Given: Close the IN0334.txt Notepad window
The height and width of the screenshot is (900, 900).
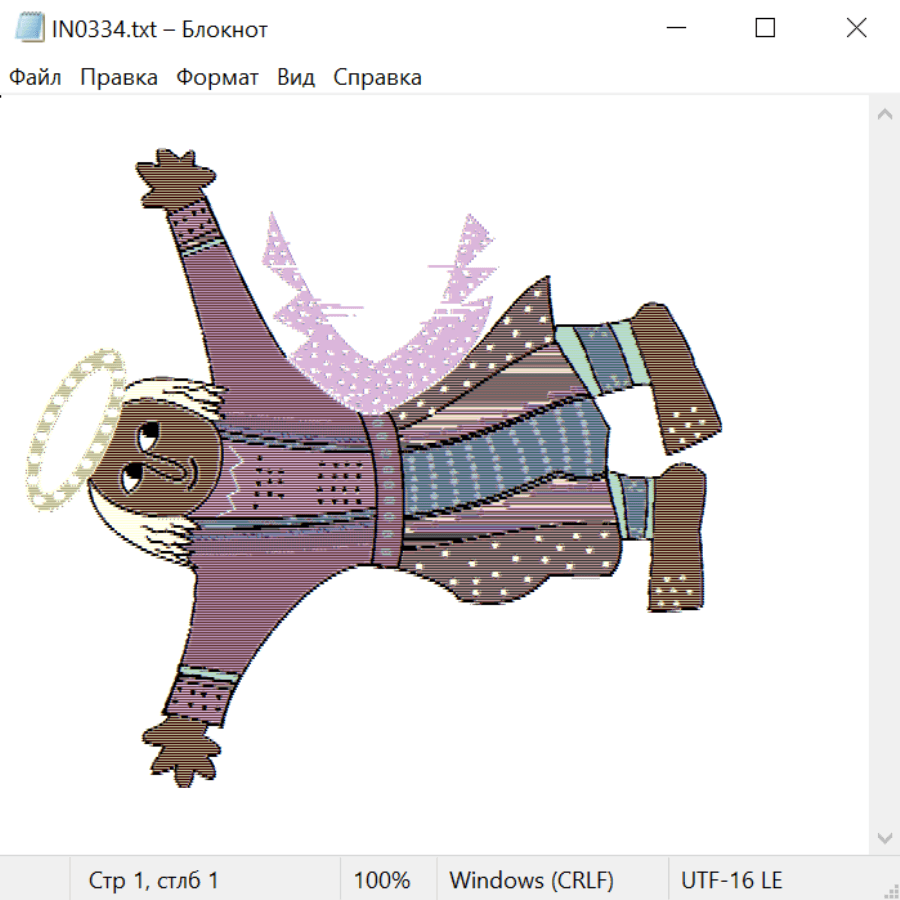Looking at the screenshot, I should 856,29.
